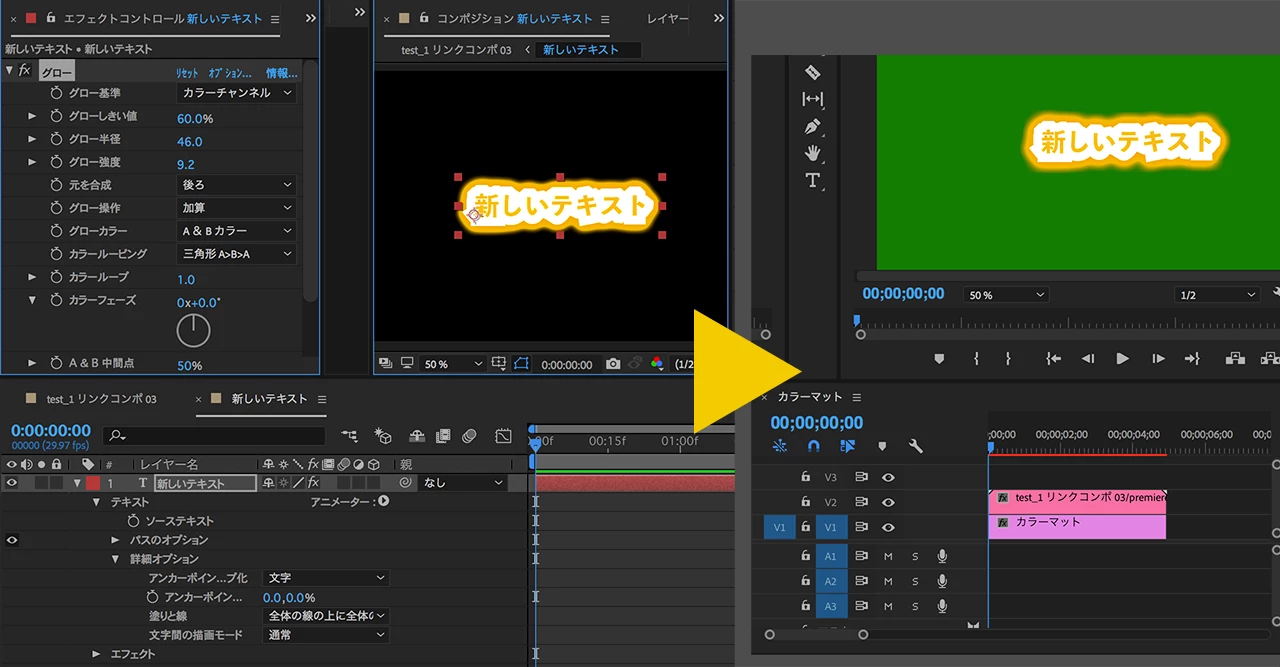This screenshot has width=1280, height=667.
Task: Open the アニメーター add menu arrow
Action: click(x=383, y=501)
